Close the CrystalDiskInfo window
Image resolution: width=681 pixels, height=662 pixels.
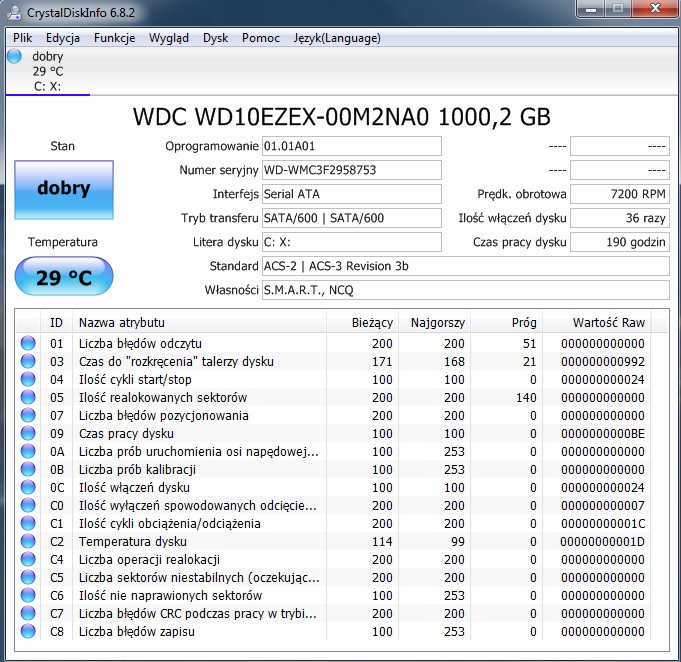coord(655,8)
